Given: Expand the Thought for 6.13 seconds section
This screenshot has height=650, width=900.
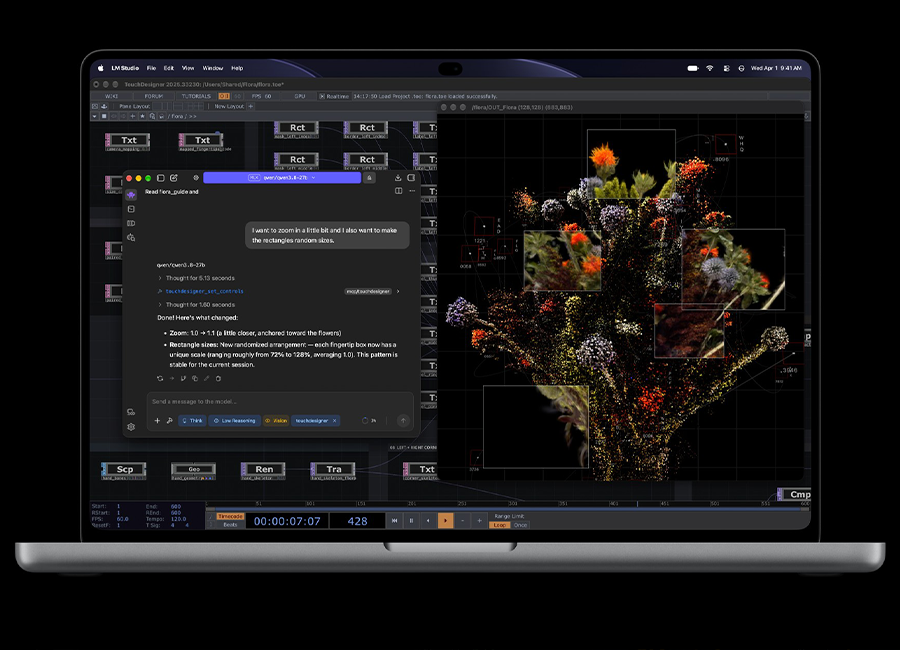Looking at the screenshot, I should click(x=196, y=278).
